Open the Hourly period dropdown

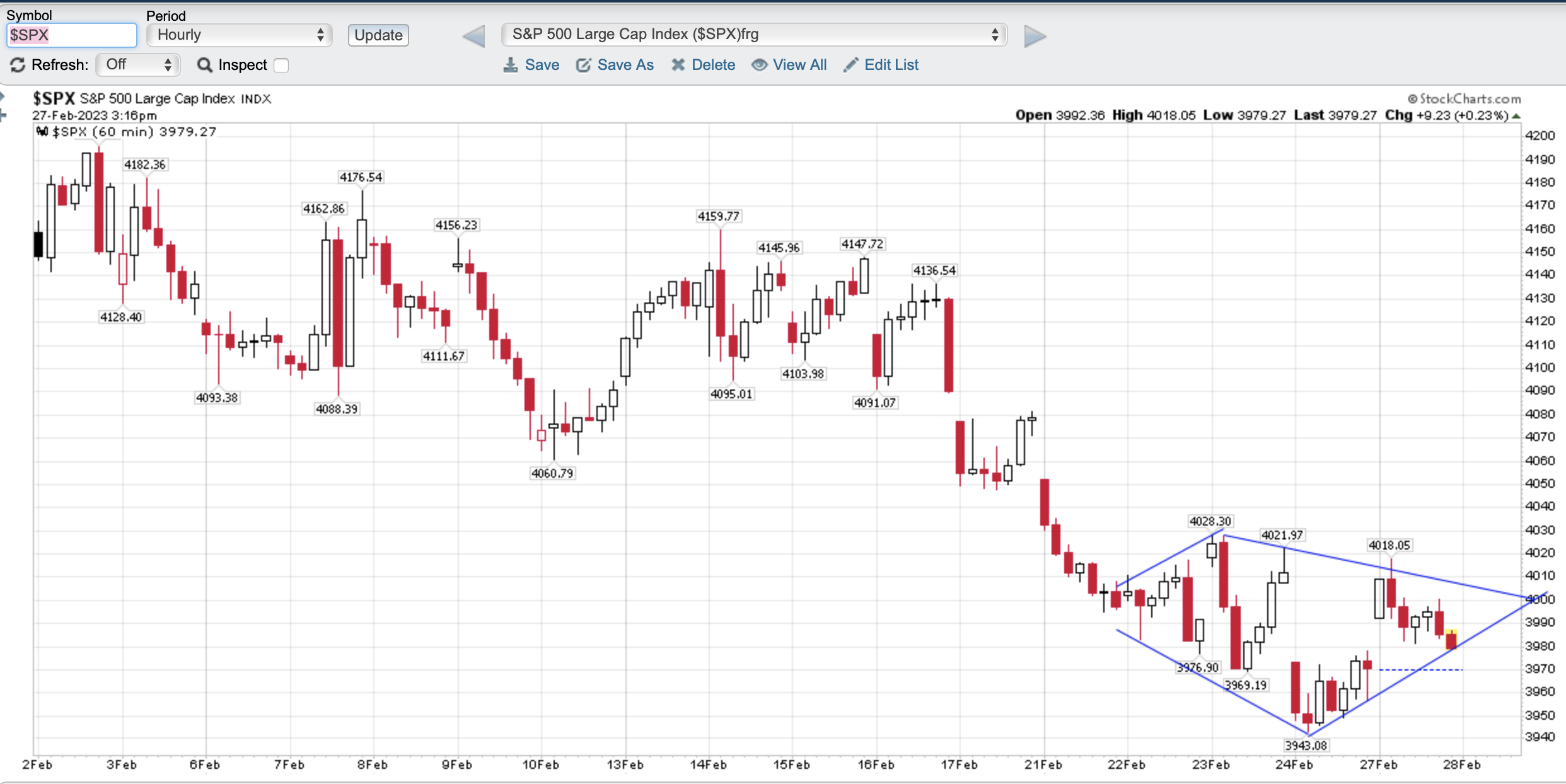pos(239,35)
